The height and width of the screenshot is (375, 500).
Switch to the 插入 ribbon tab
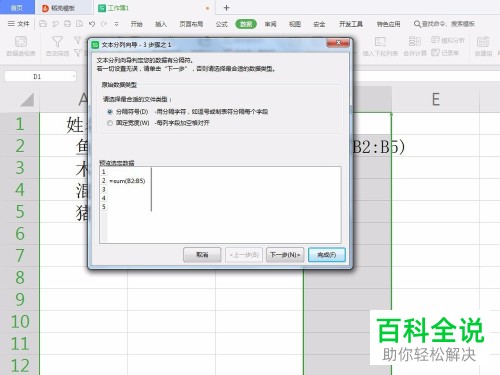coord(161,24)
